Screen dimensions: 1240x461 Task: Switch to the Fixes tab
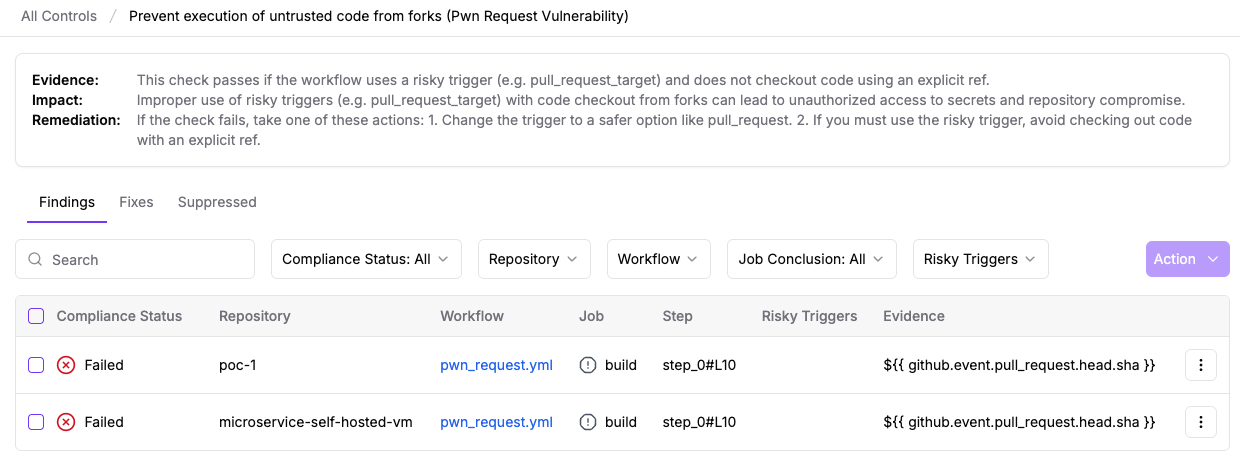point(136,202)
